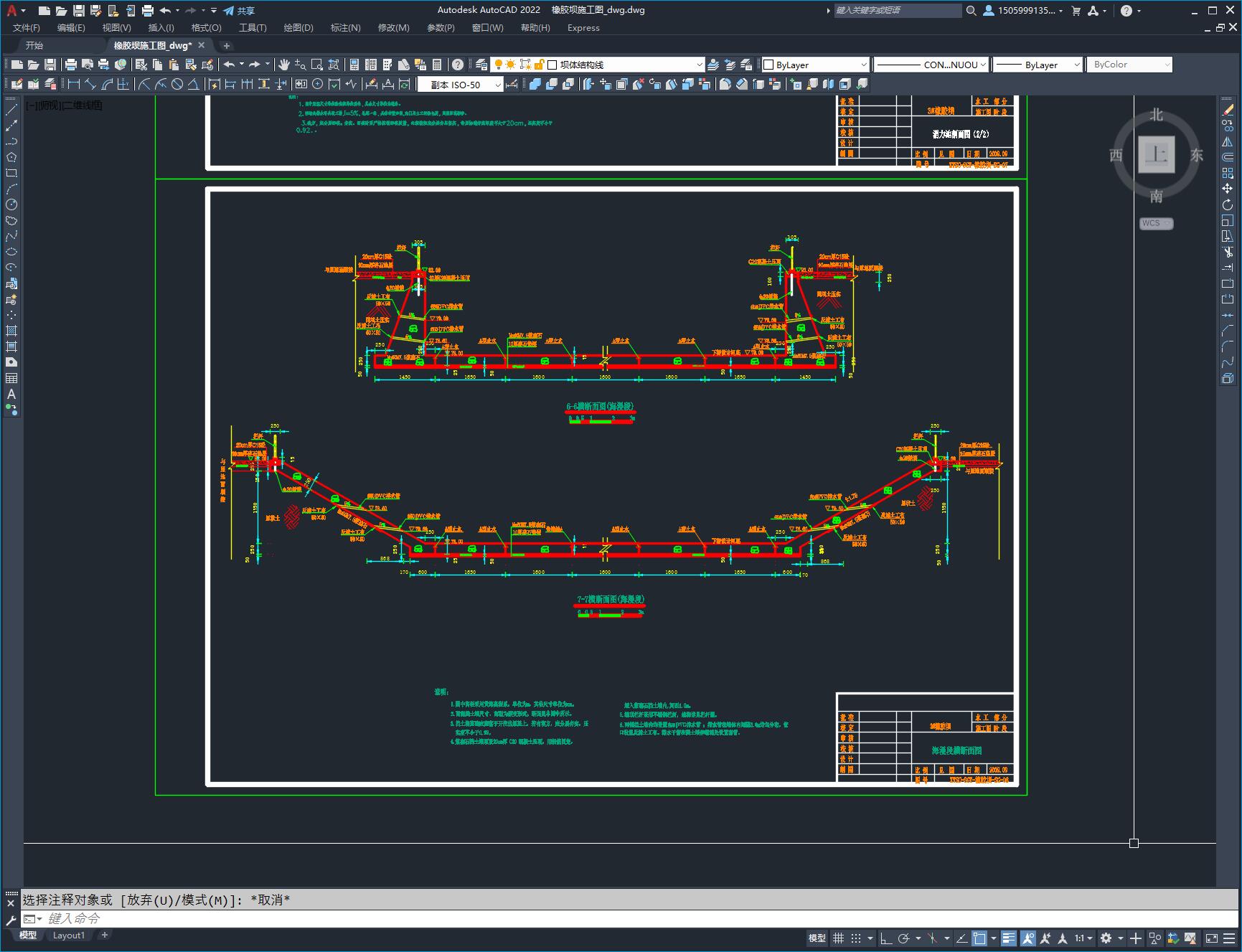This screenshot has width=1242, height=952.
Task: Start the Angular dimension tool
Action: tap(193, 84)
